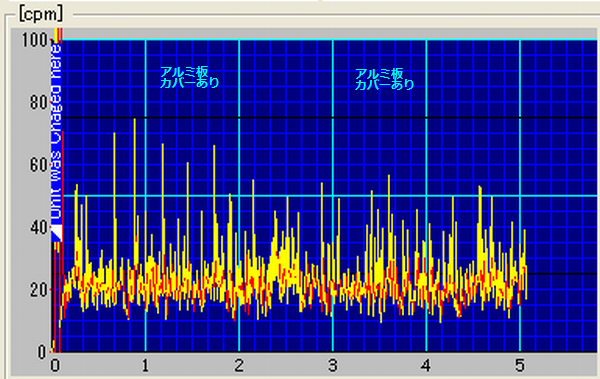Image resolution: width=600 pixels, height=379 pixels.
Task: Click the 80 label on the y-axis
Action: pyautogui.click(x=39, y=103)
